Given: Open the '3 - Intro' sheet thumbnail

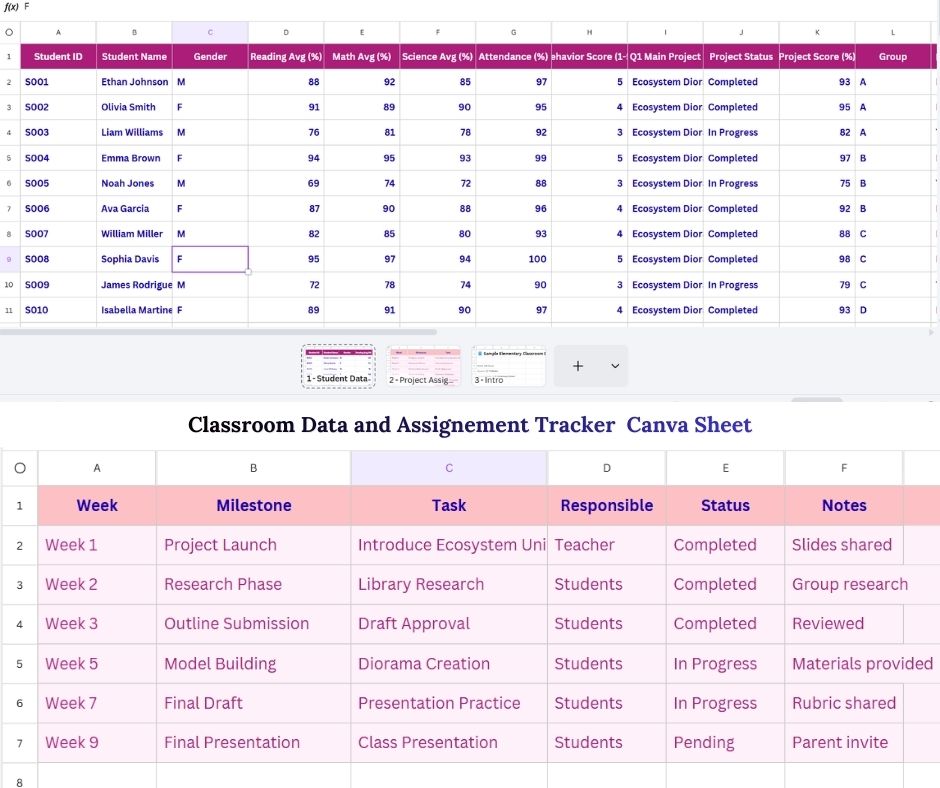Looking at the screenshot, I should pos(509,366).
